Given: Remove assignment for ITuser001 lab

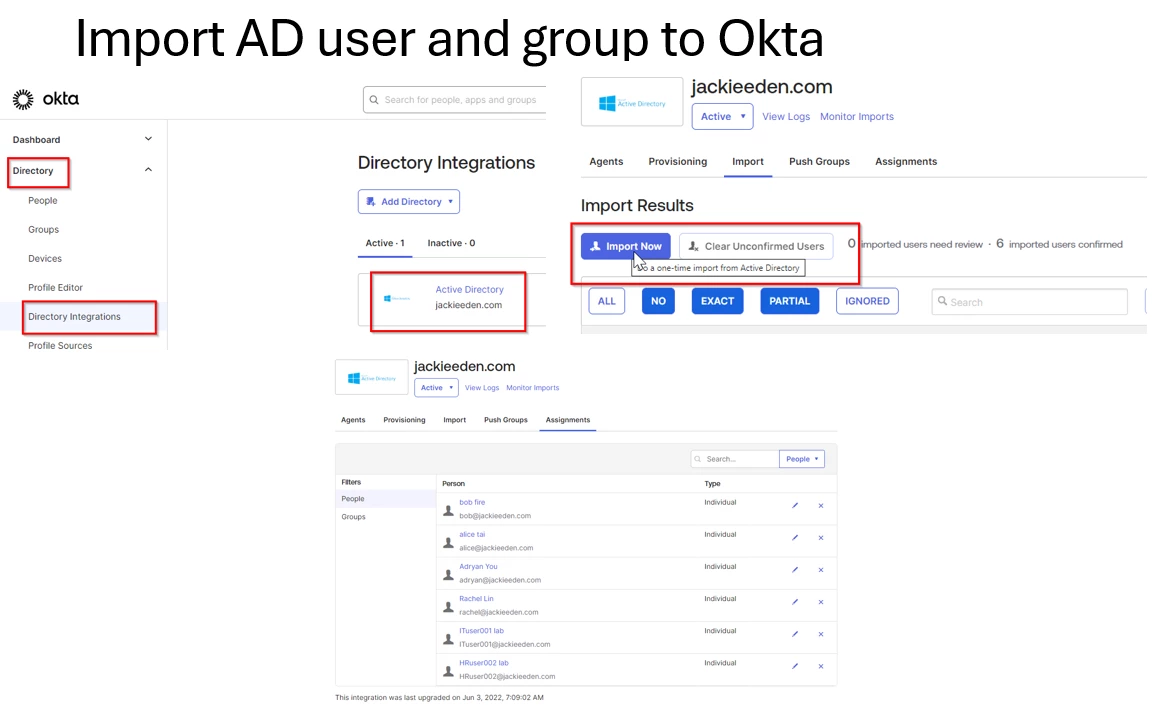Looking at the screenshot, I should tap(821, 633).
